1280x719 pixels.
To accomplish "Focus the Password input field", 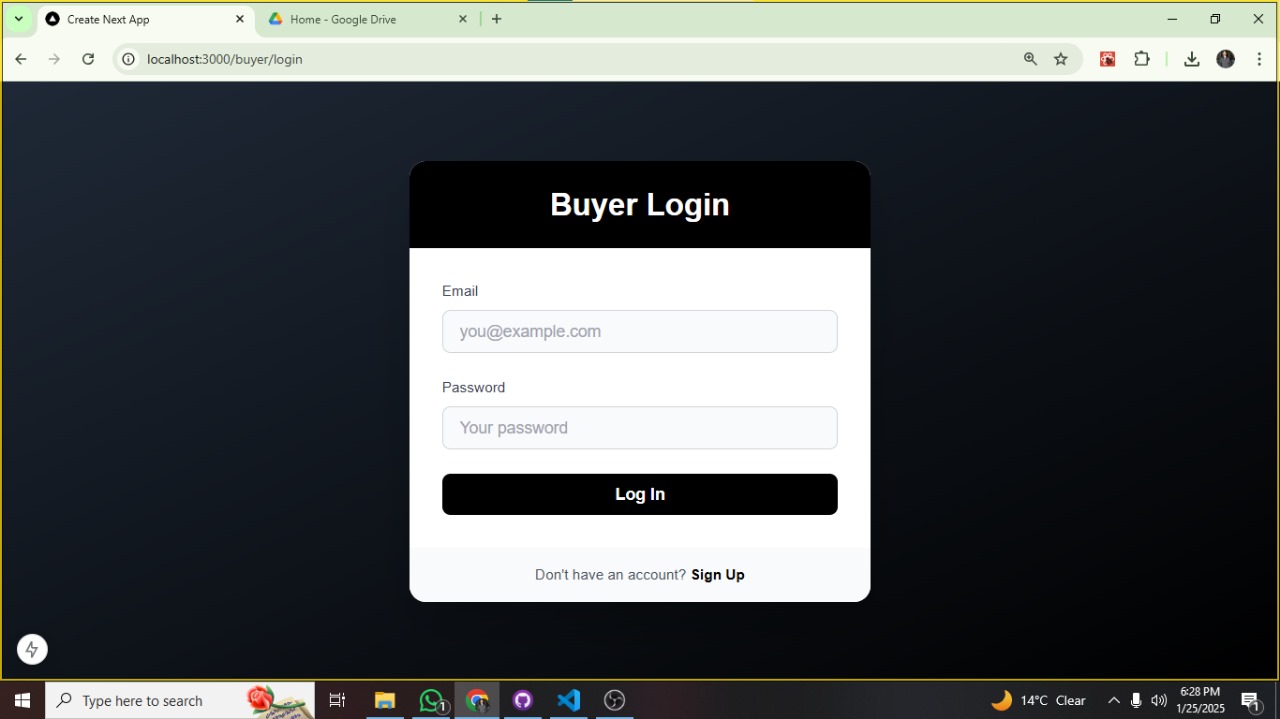I will click(640, 428).
